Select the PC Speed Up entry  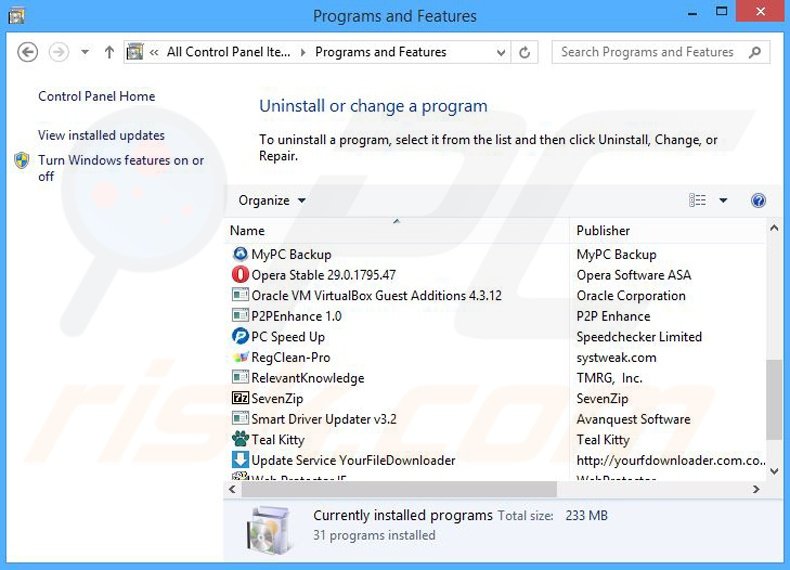[288, 337]
